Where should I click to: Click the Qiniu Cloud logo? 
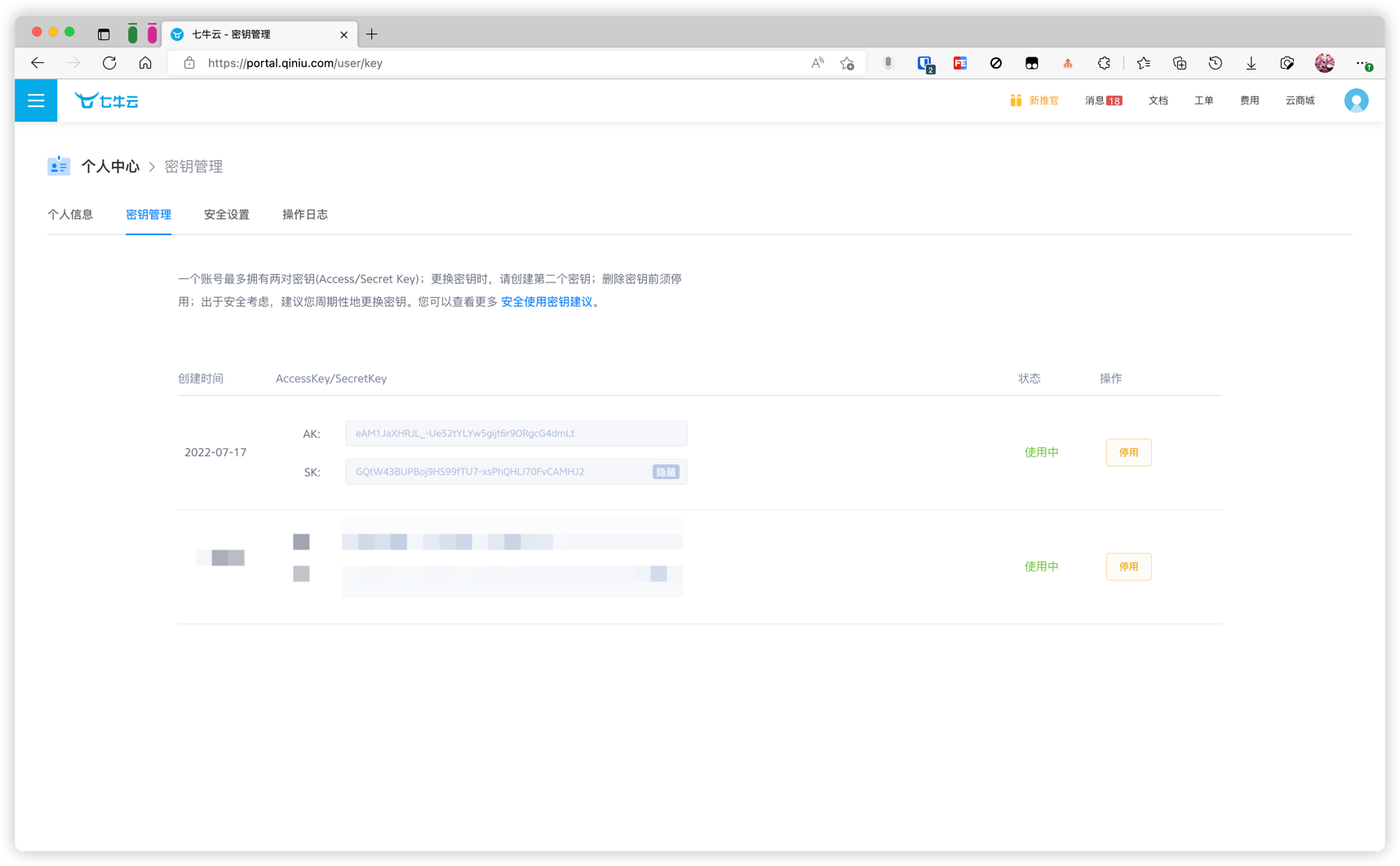[x=107, y=100]
